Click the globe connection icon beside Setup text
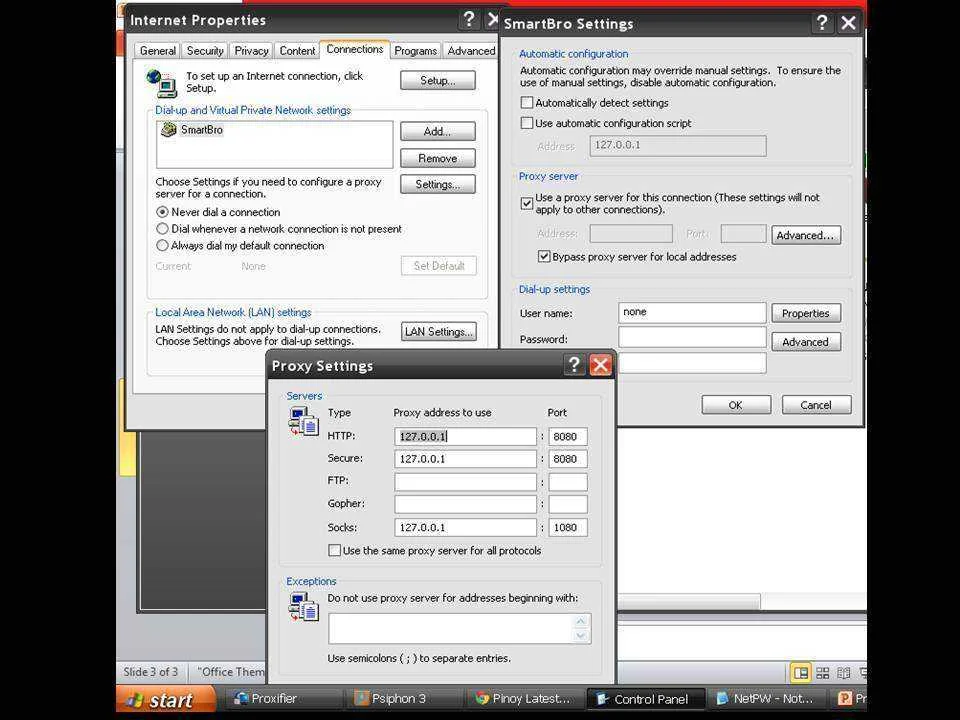 pyautogui.click(x=162, y=83)
